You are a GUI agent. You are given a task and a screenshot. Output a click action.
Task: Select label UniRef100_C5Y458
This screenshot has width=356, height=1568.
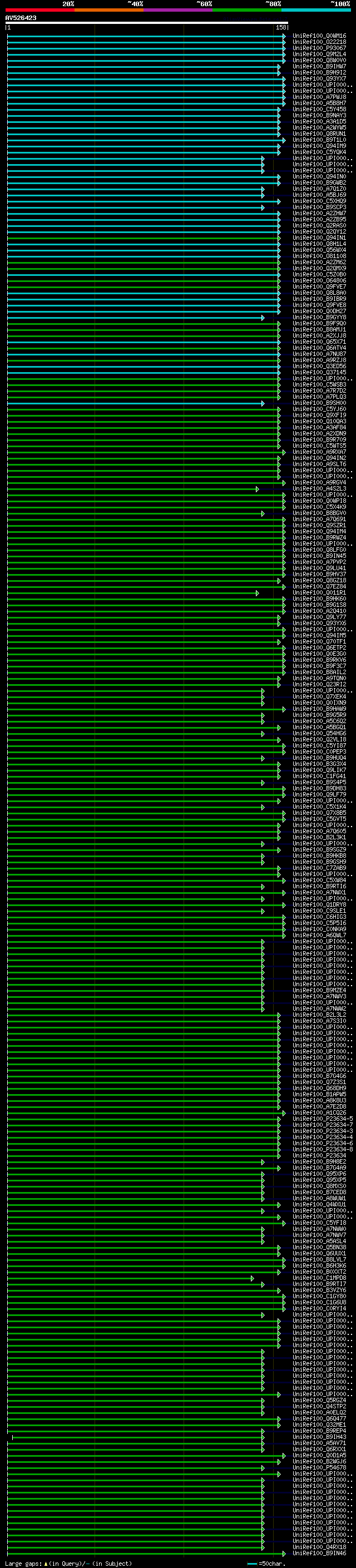point(319,110)
